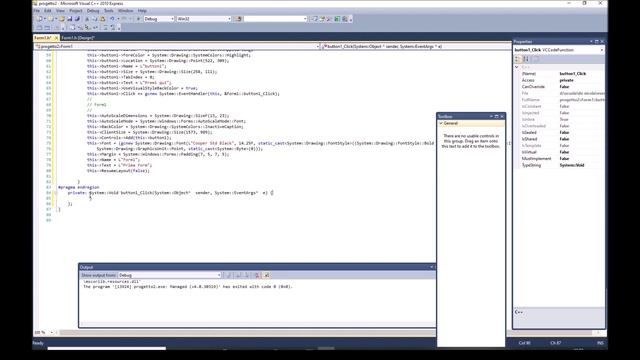Click the Start Debugging play icon
The width and height of the screenshot is (640, 360).
[138, 19]
